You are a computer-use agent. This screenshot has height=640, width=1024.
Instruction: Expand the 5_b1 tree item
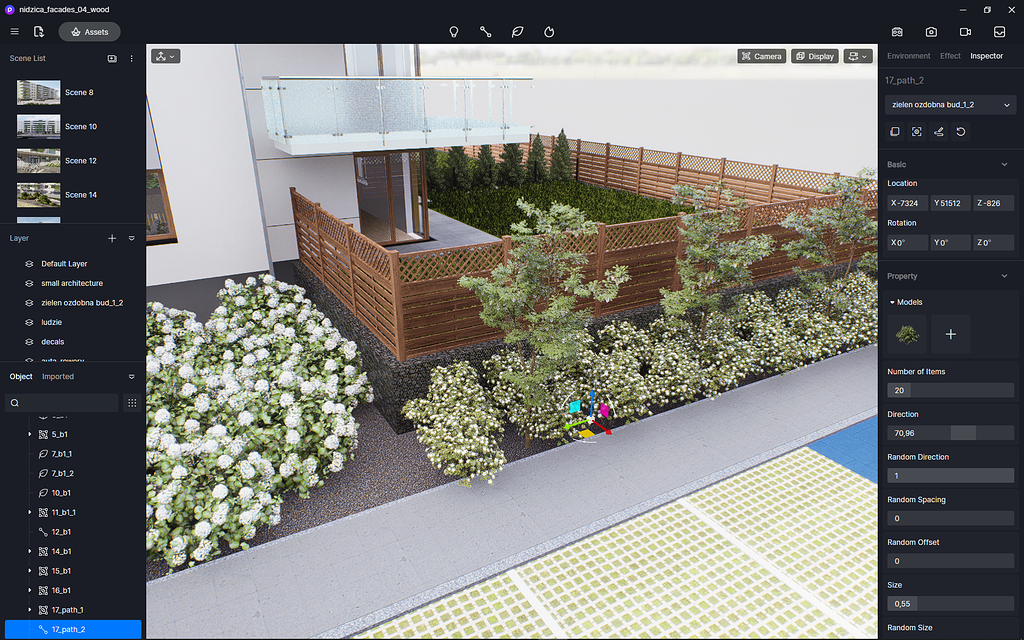[x=29, y=434]
